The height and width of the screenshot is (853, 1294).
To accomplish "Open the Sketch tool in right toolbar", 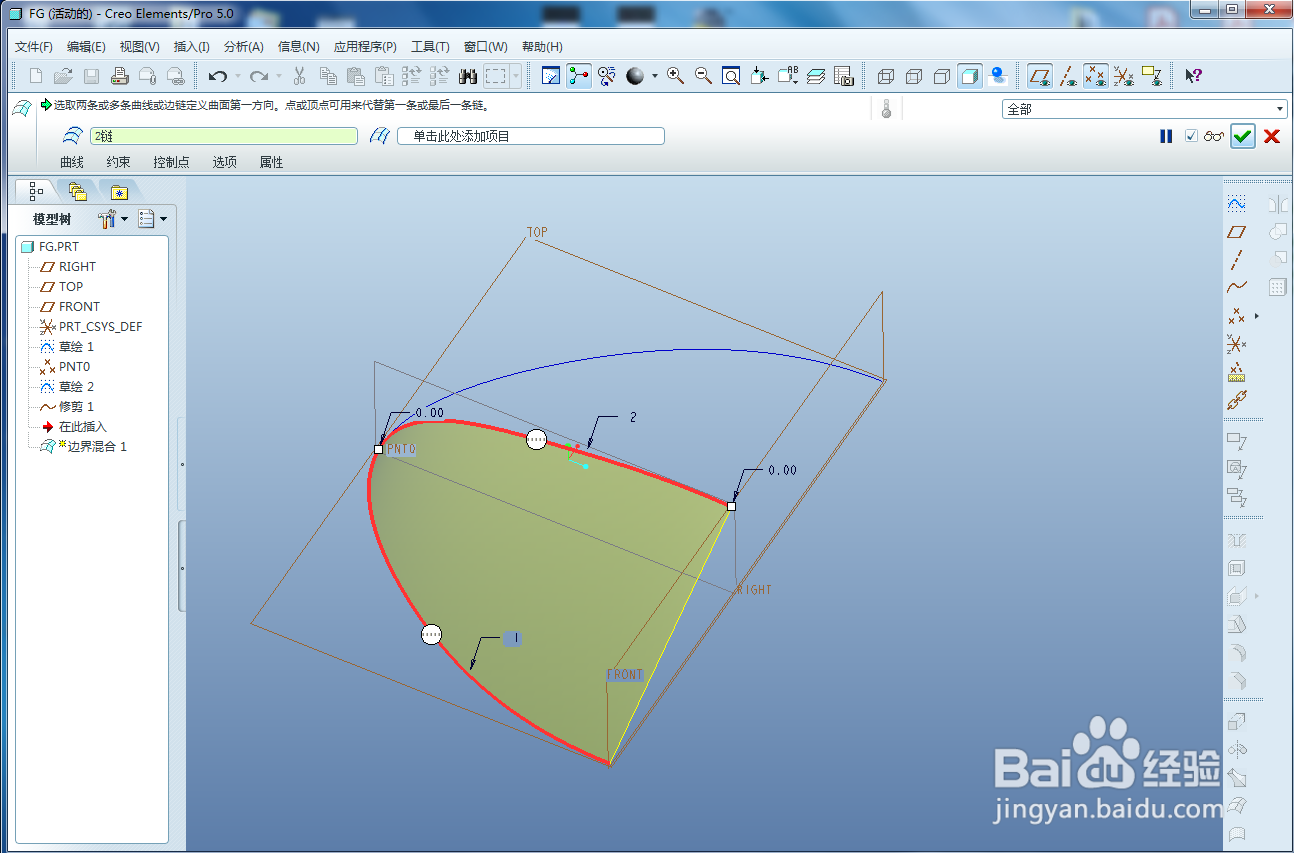I will click(1237, 203).
